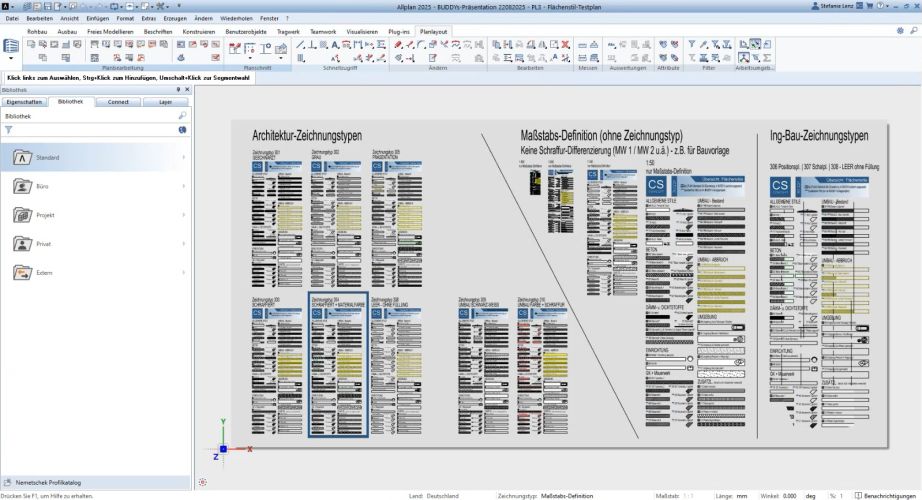
Task: Select the blue-framed Zeichnungstyp 304 plan thumbnail
Action: click(x=338, y=365)
